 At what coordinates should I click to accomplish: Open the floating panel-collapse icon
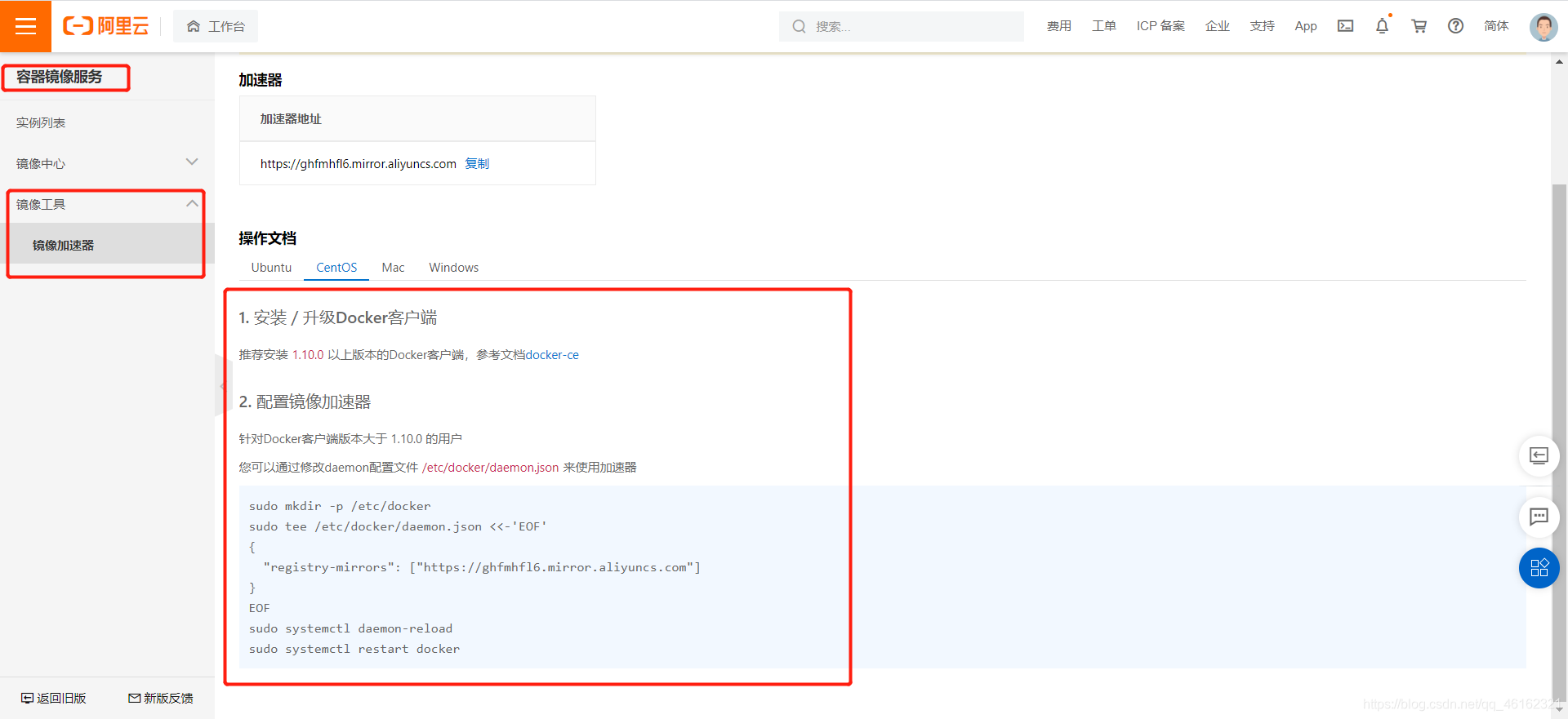(x=1539, y=455)
